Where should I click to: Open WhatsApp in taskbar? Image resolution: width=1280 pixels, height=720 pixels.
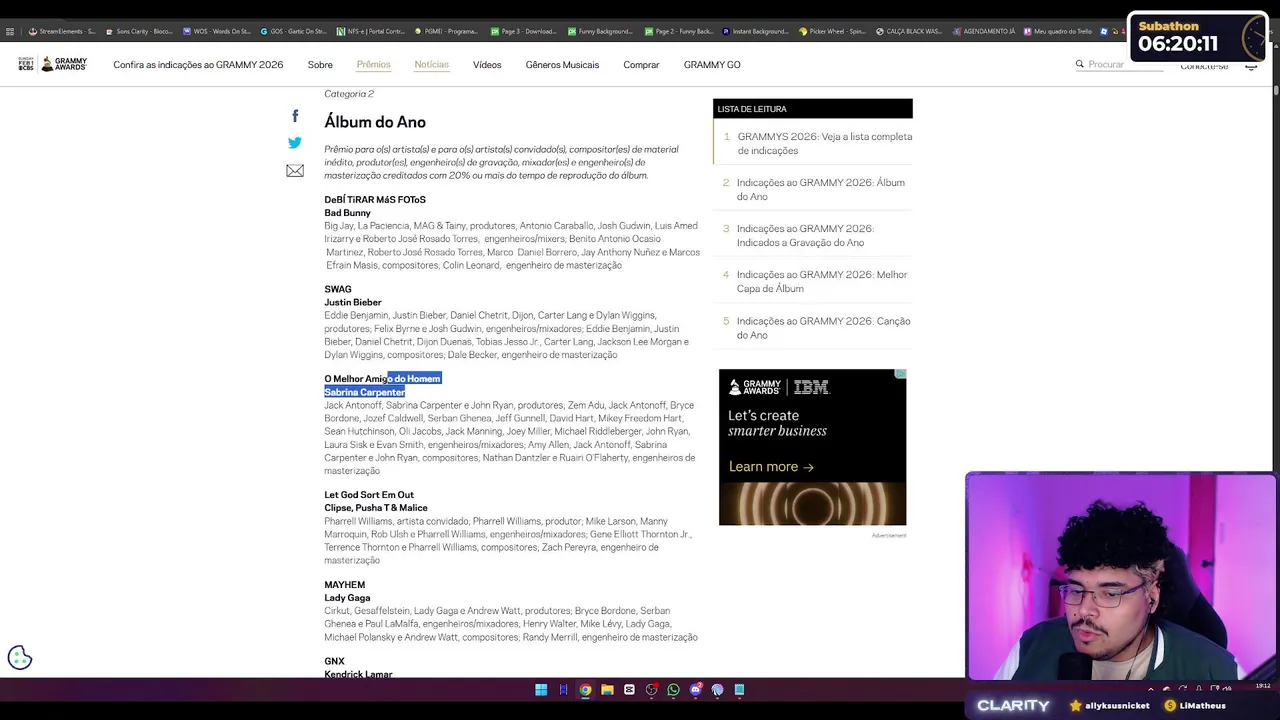[673, 690]
